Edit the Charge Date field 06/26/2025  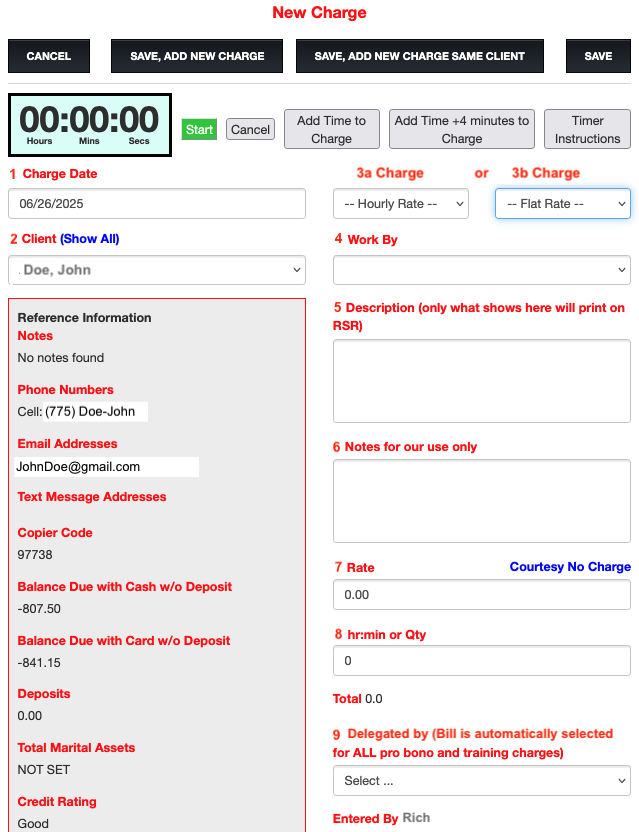(x=157, y=204)
